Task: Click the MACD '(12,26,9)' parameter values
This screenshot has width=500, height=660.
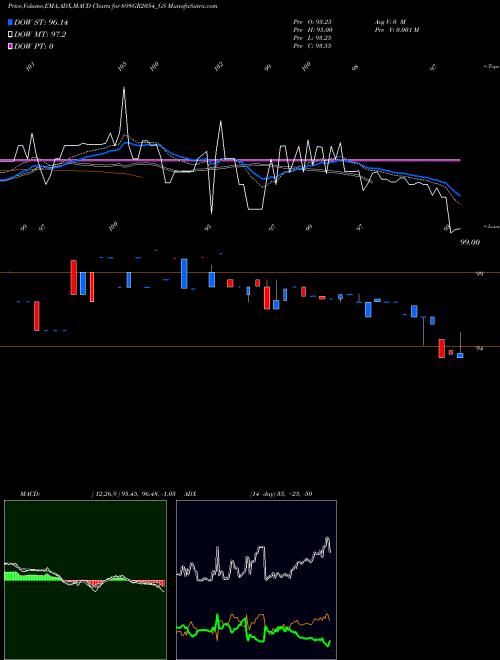Action: tap(133, 494)
